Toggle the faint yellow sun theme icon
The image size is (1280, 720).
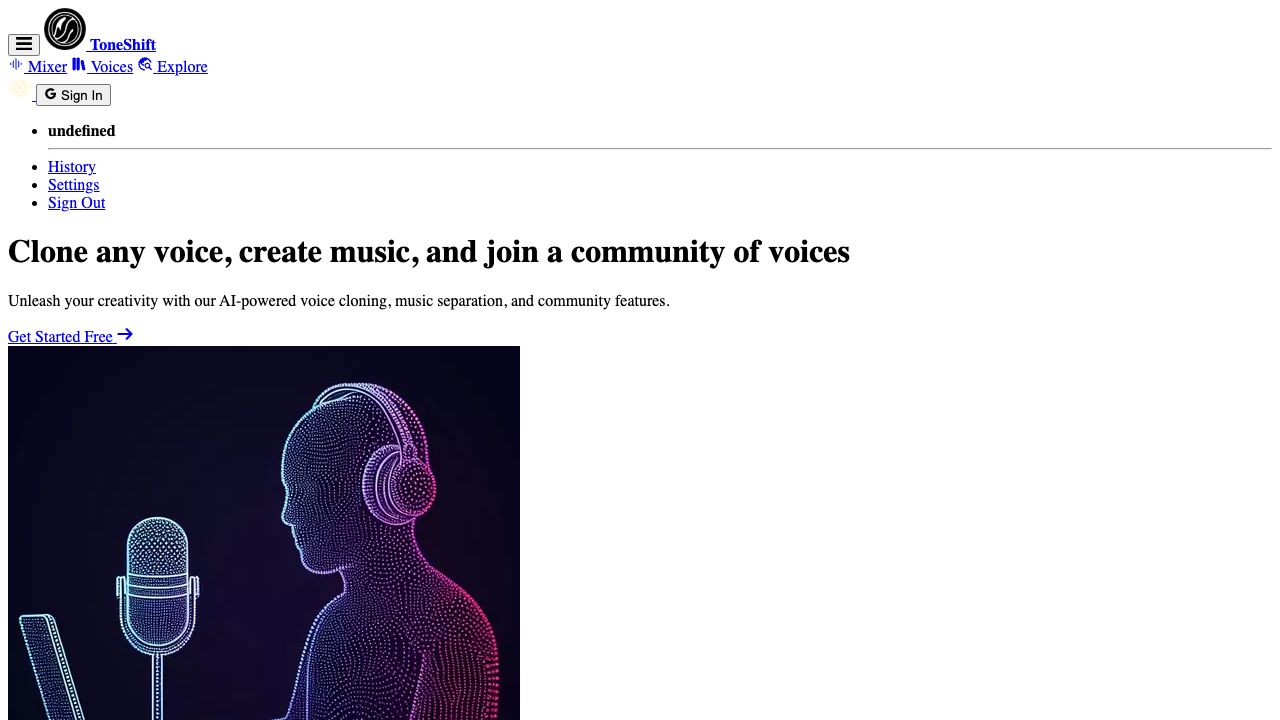[x=19, y=89]
